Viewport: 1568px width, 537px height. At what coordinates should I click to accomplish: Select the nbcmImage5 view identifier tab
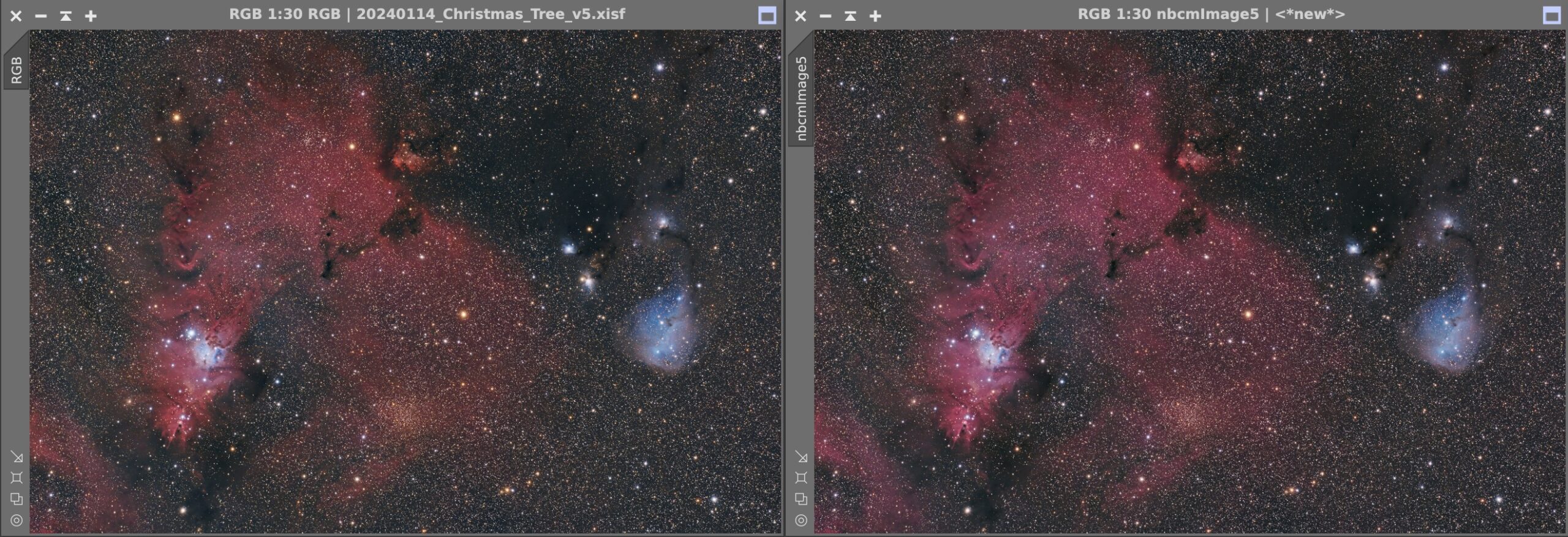click(801, 98)
